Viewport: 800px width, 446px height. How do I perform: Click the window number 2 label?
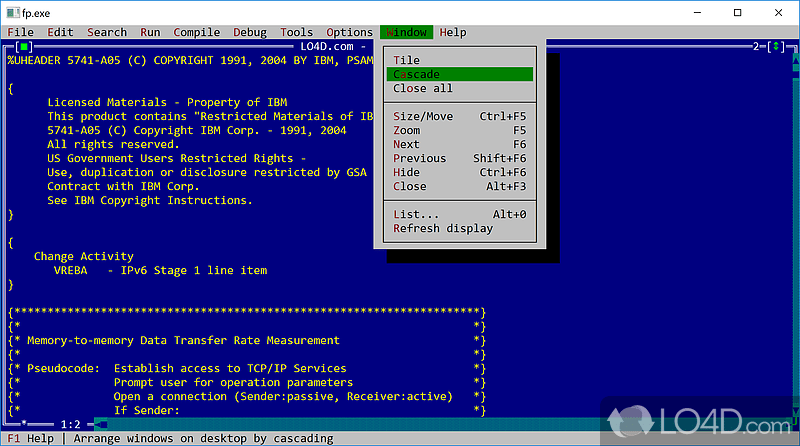tap(756, 46)
